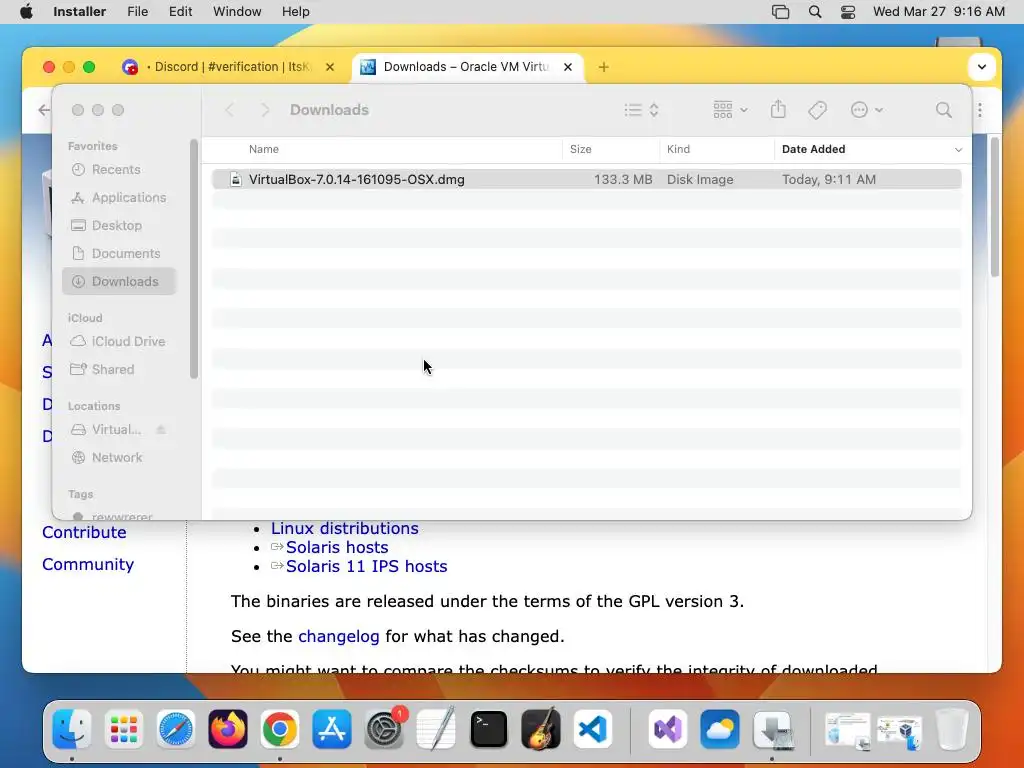
Task: Open the Finder group-by dropdown
Action: point(730,110)
